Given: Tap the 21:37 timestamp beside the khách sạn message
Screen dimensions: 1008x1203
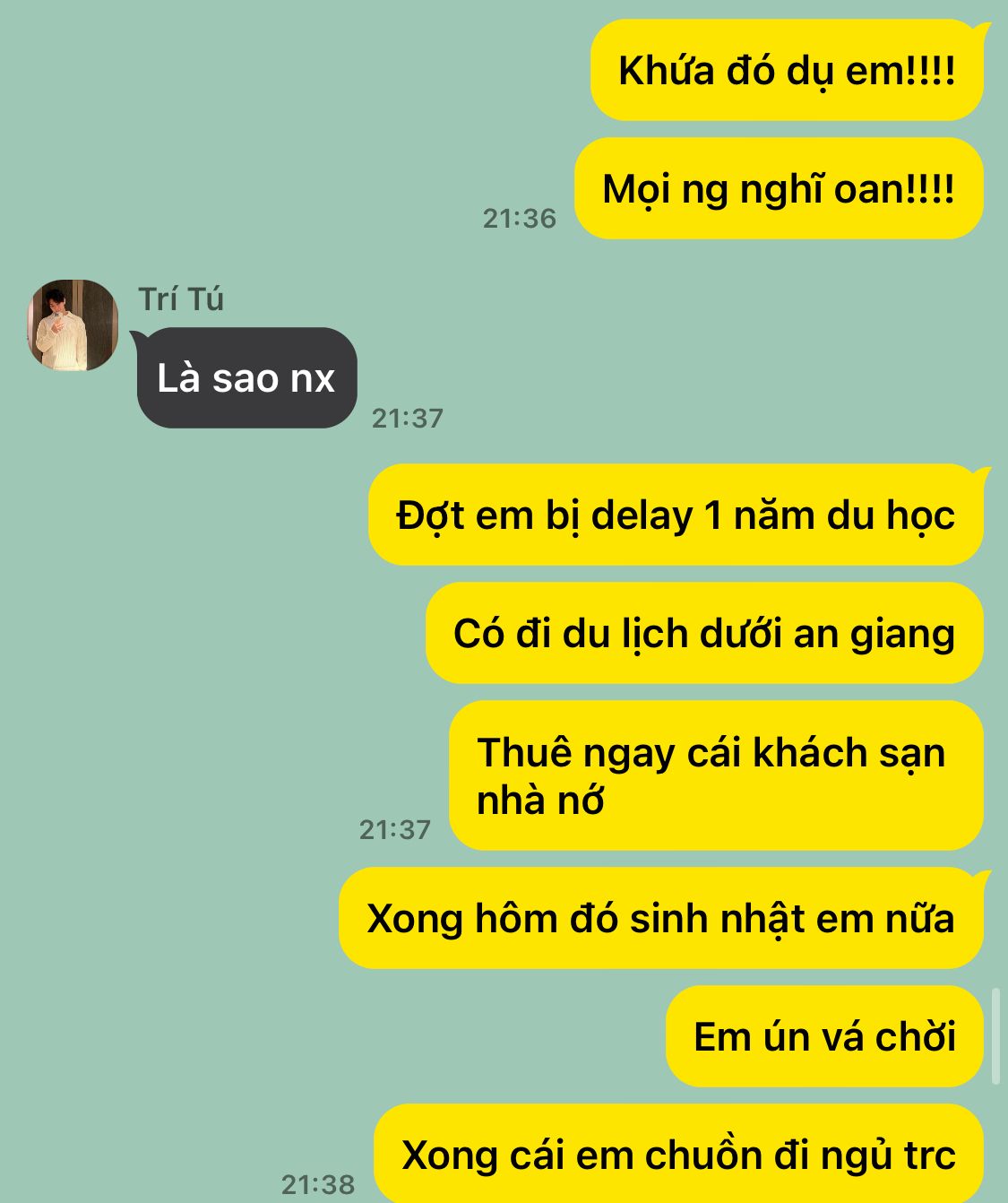Looking at the screenshot, I should pyautogui.click(x=395, y=829).
